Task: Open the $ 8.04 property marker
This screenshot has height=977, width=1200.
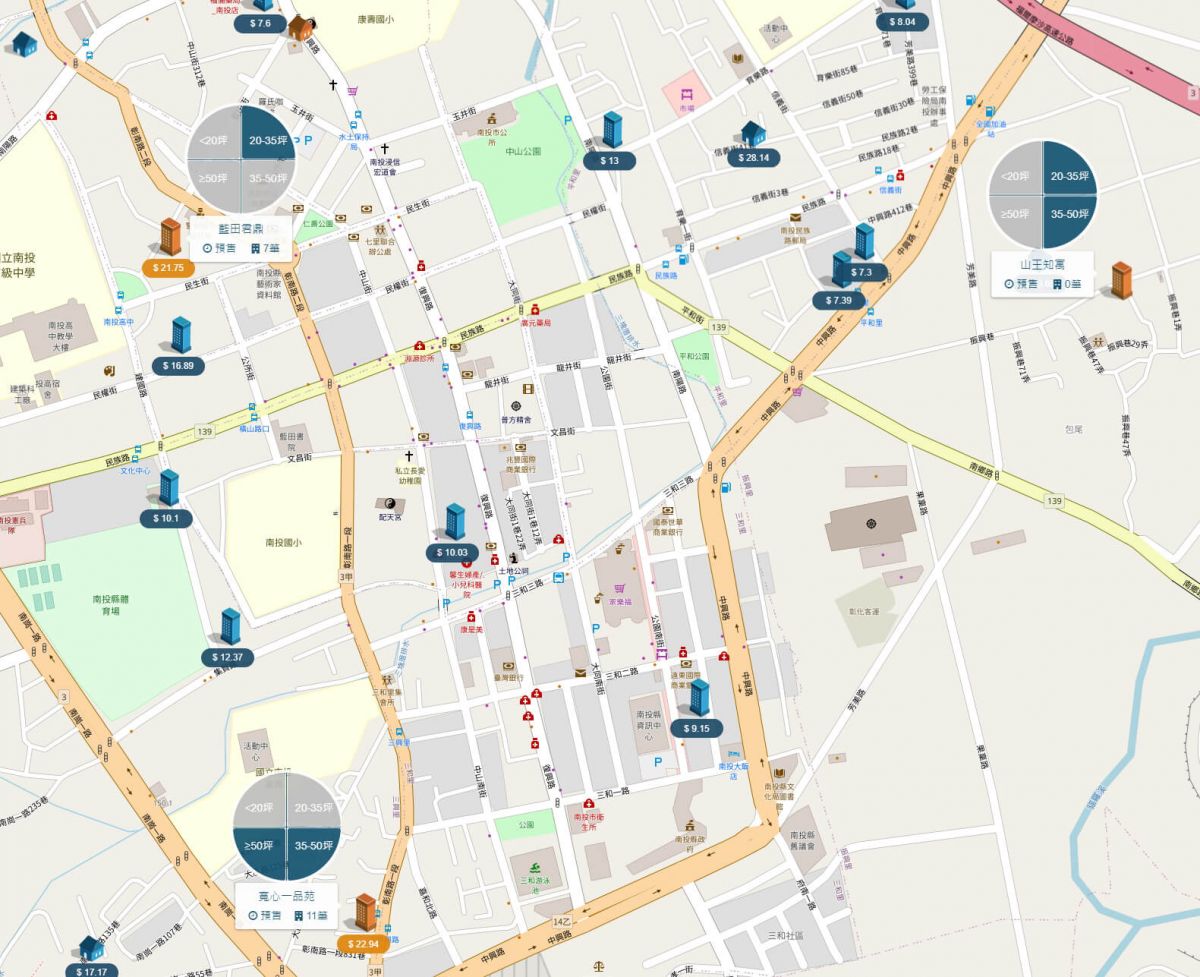Action: [902, 21]
